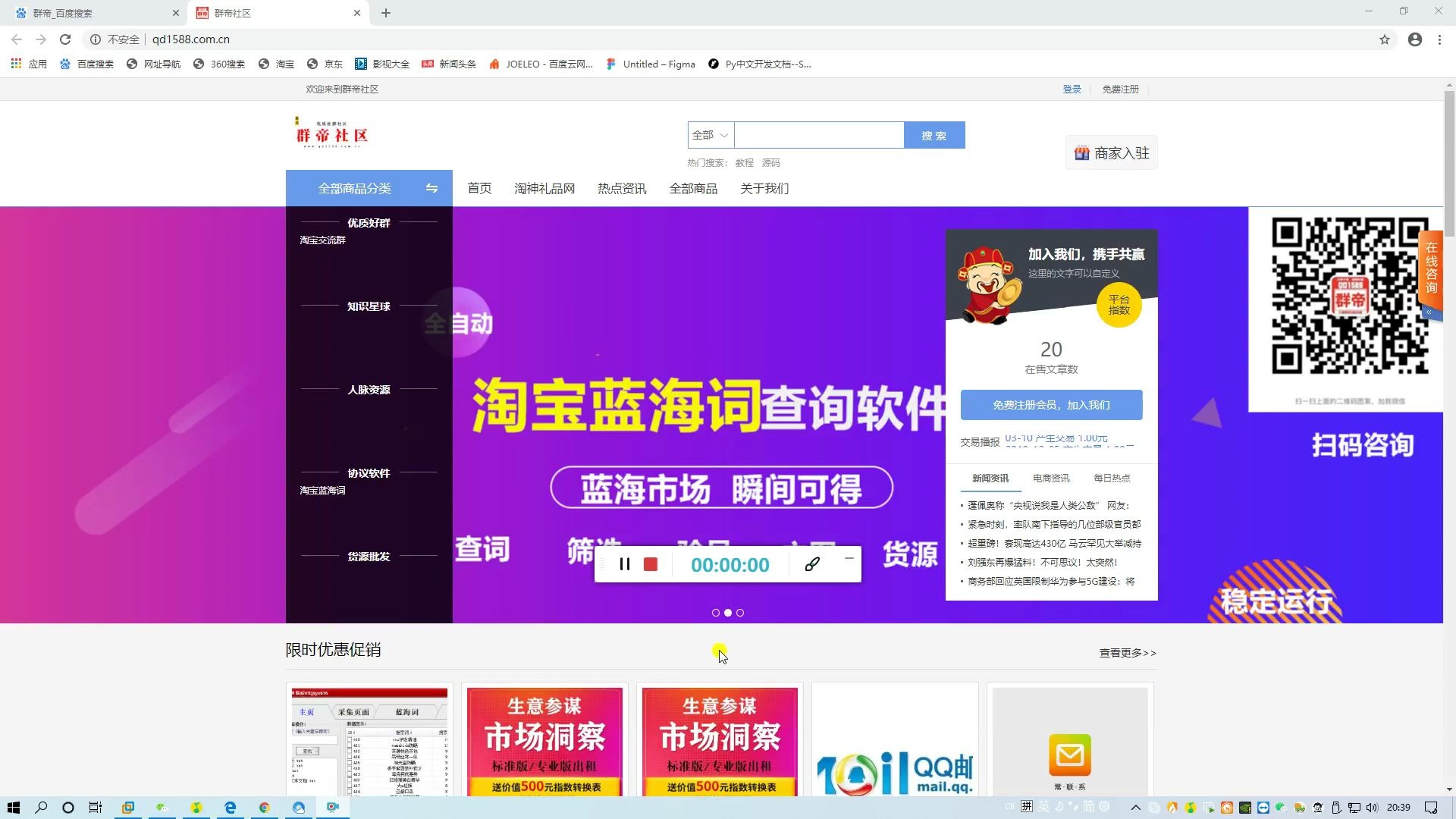Open the 淘宝 bookmark

tap(277, 64)
